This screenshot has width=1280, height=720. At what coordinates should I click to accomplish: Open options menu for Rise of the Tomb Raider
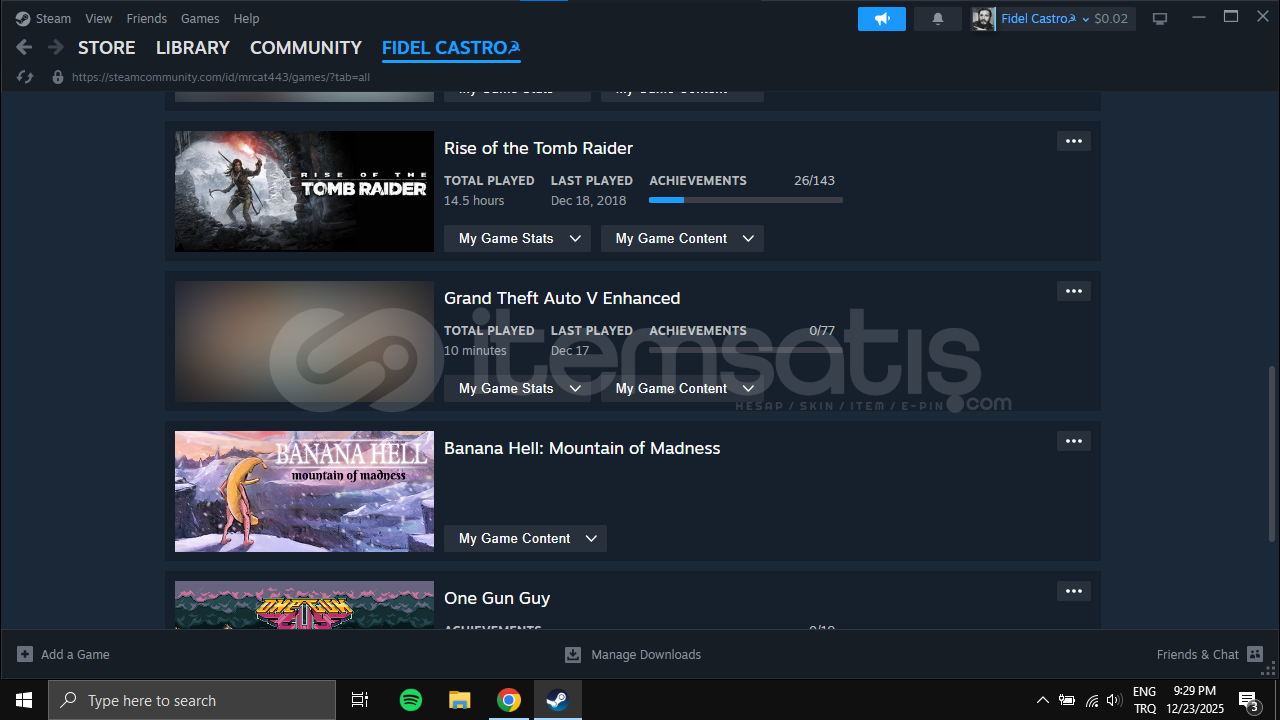click(x=1074, y=141)
